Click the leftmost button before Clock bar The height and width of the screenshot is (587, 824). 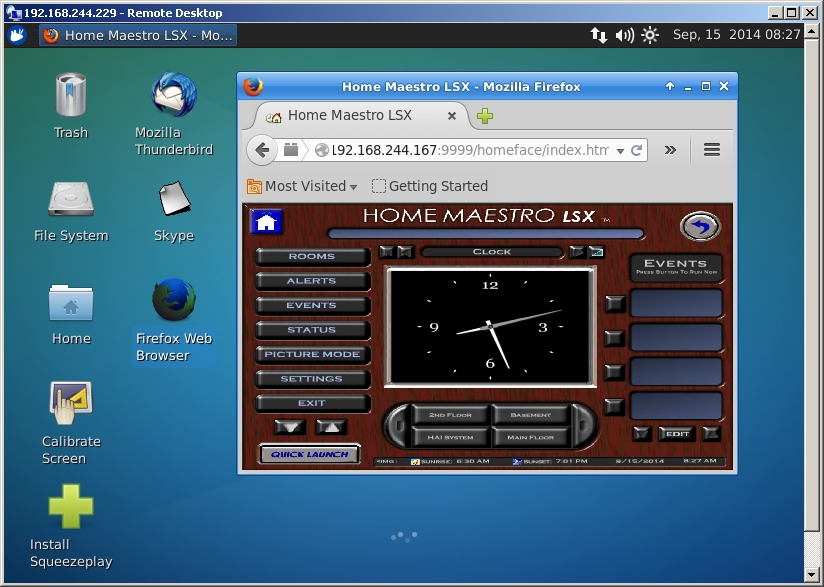point(387,252)
